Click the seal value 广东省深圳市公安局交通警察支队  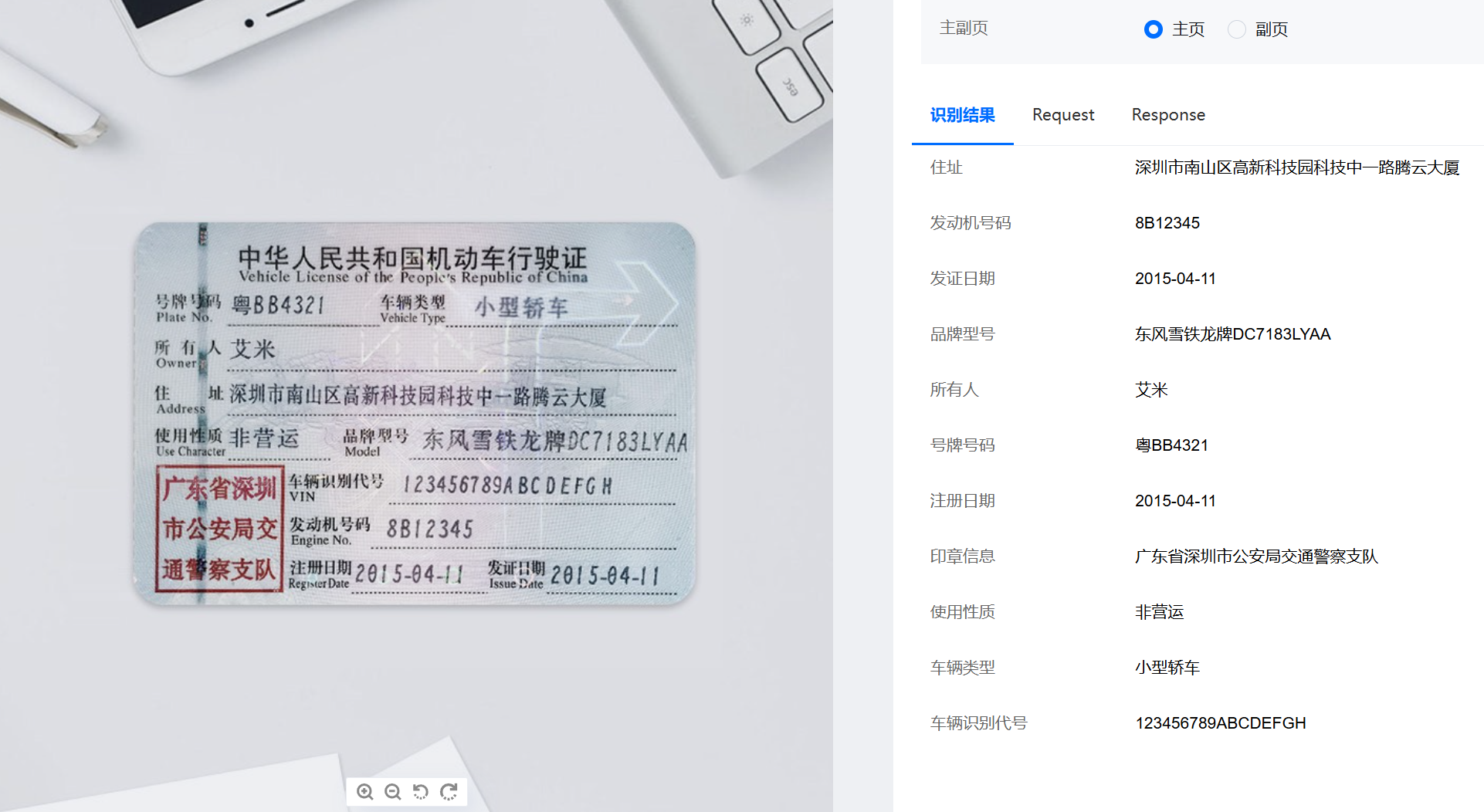[x=1256, y=557]
